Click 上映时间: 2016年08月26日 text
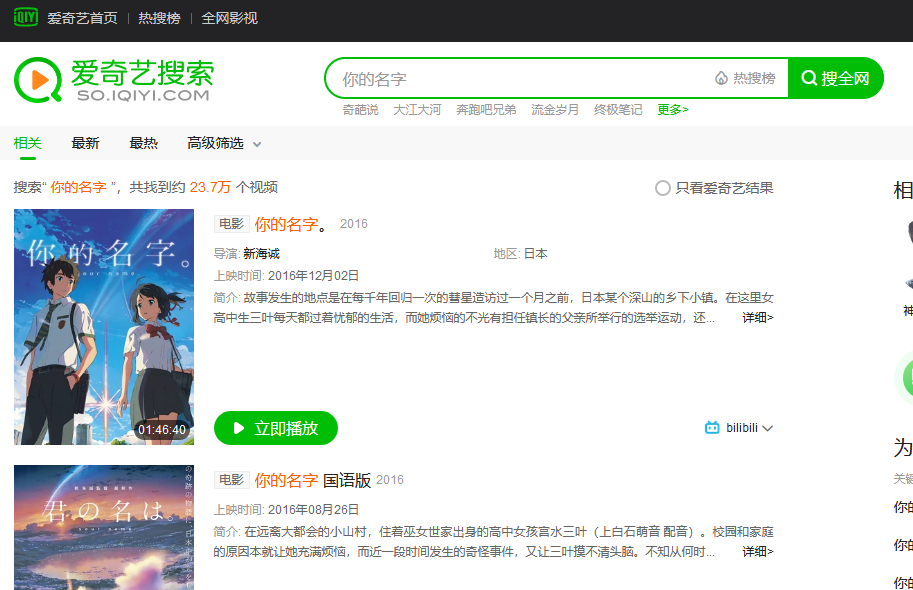 (x=286, y=510)
